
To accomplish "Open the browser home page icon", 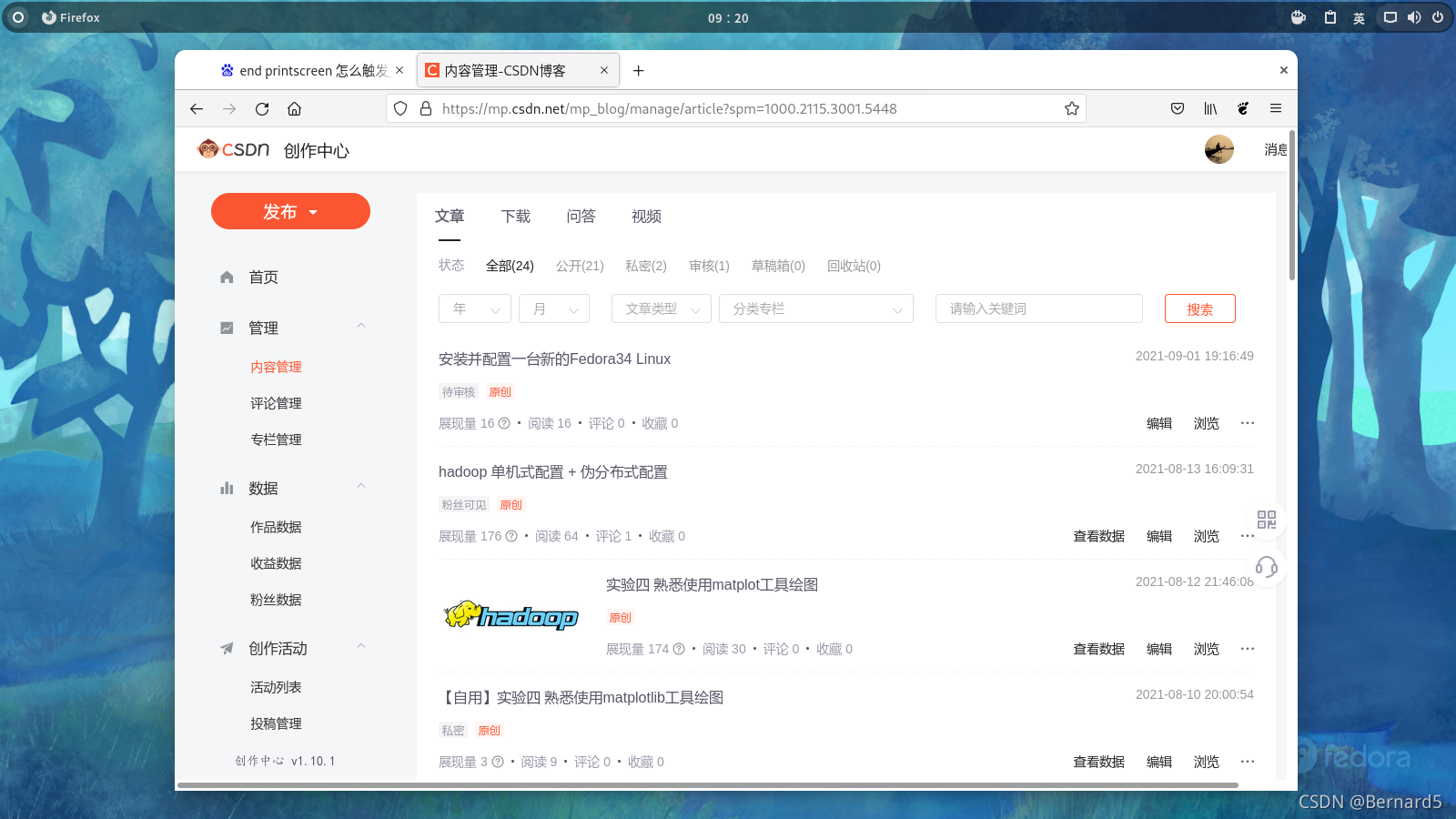I will [294, 108].
